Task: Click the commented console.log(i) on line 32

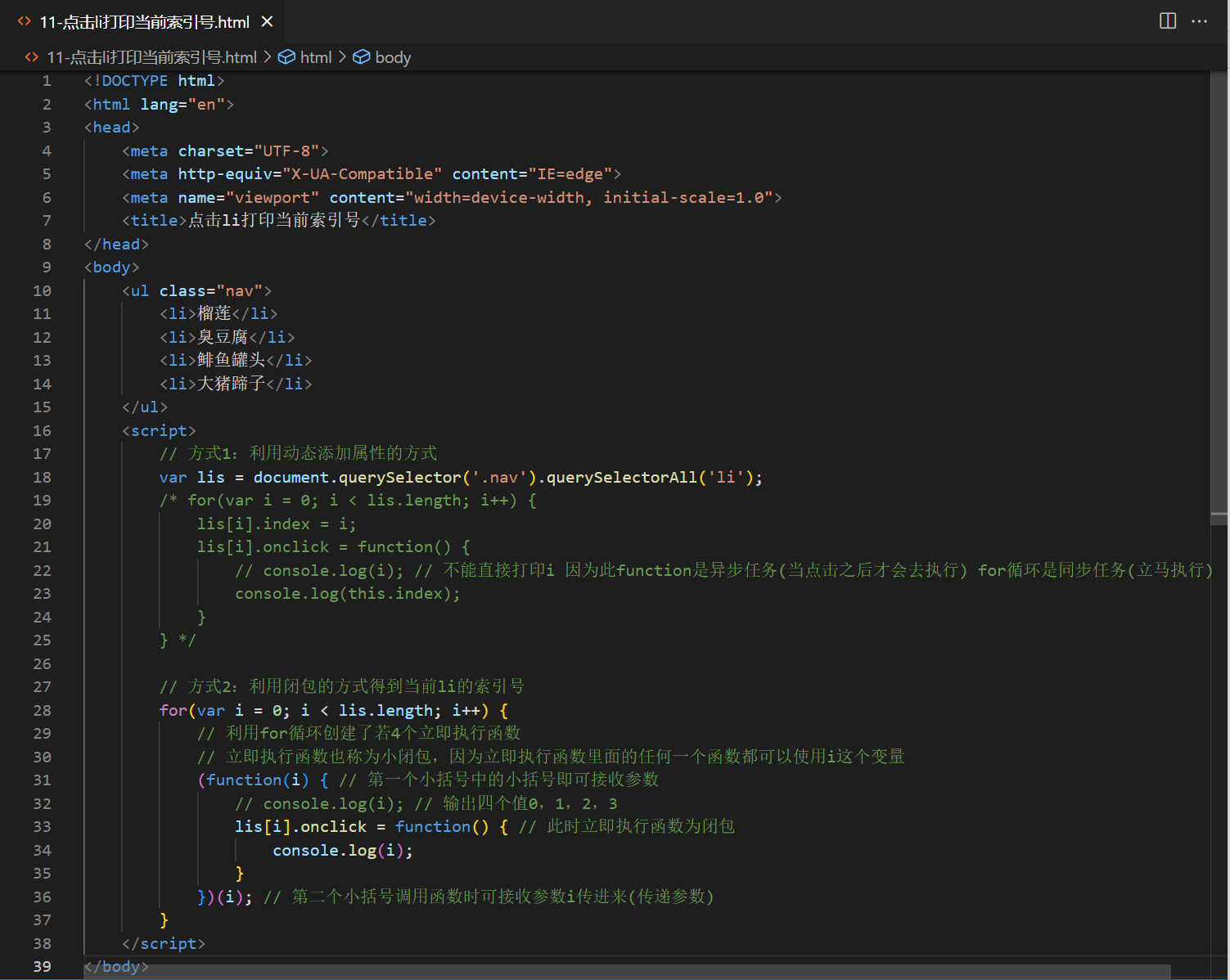Action: pyautogui.click(x=319, y=804)
